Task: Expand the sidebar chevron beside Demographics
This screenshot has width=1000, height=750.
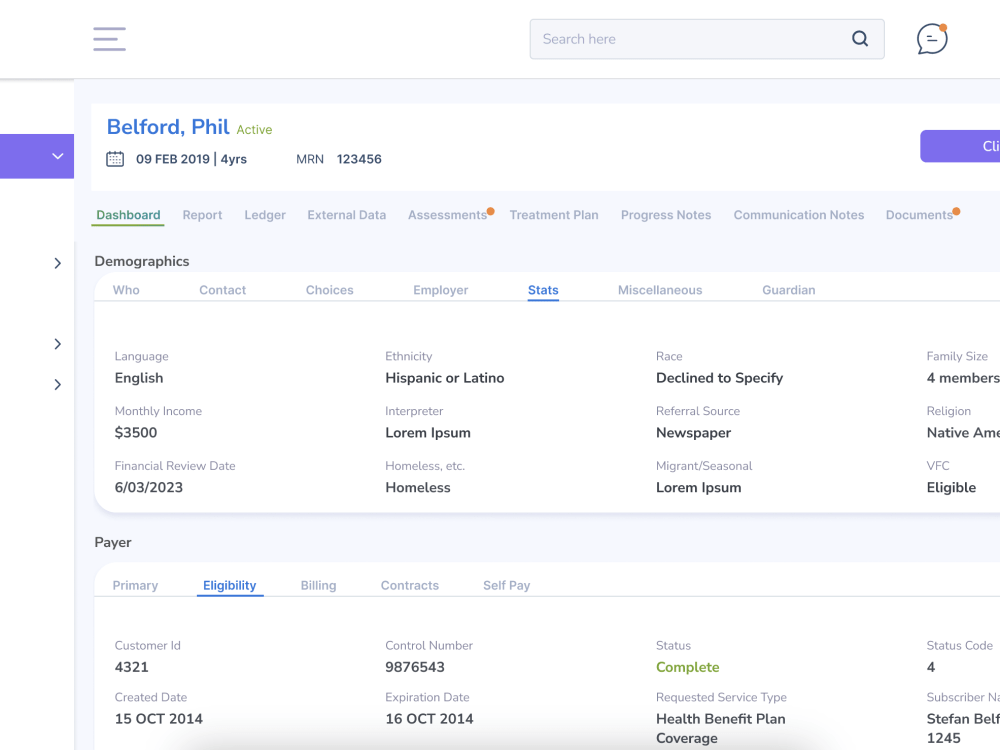Action: [57, 263]
